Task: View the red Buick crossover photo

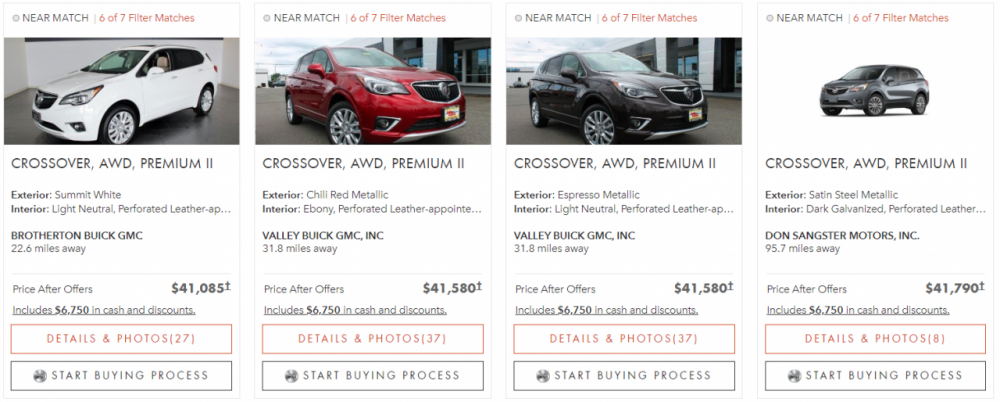Action: (372, 91)
